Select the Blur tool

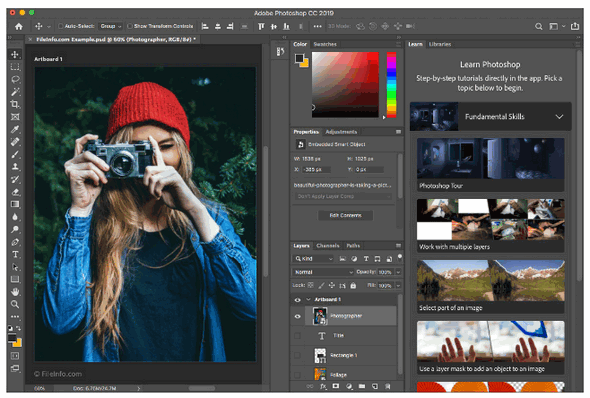[15, 217]
